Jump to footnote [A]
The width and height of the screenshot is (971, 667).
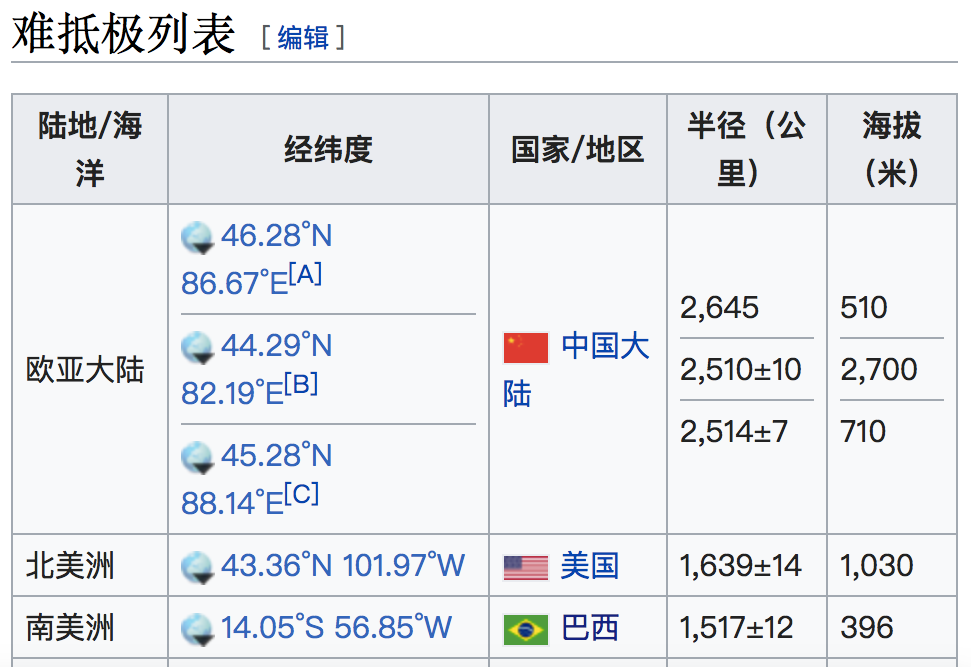tap(305, 274)
